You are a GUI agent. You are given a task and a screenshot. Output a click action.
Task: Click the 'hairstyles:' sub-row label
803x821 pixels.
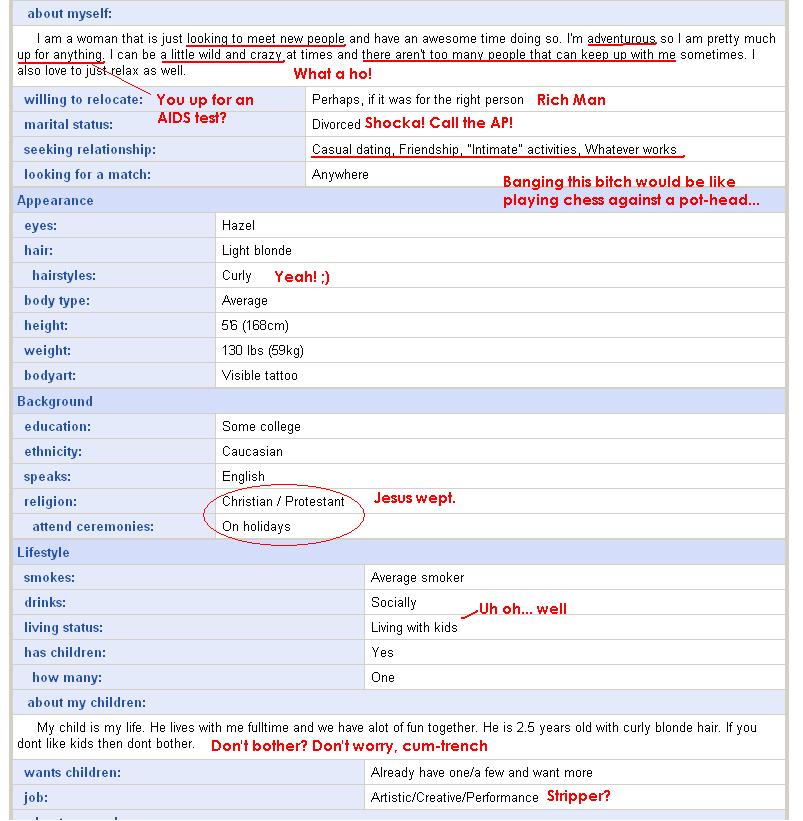point(64,276)
